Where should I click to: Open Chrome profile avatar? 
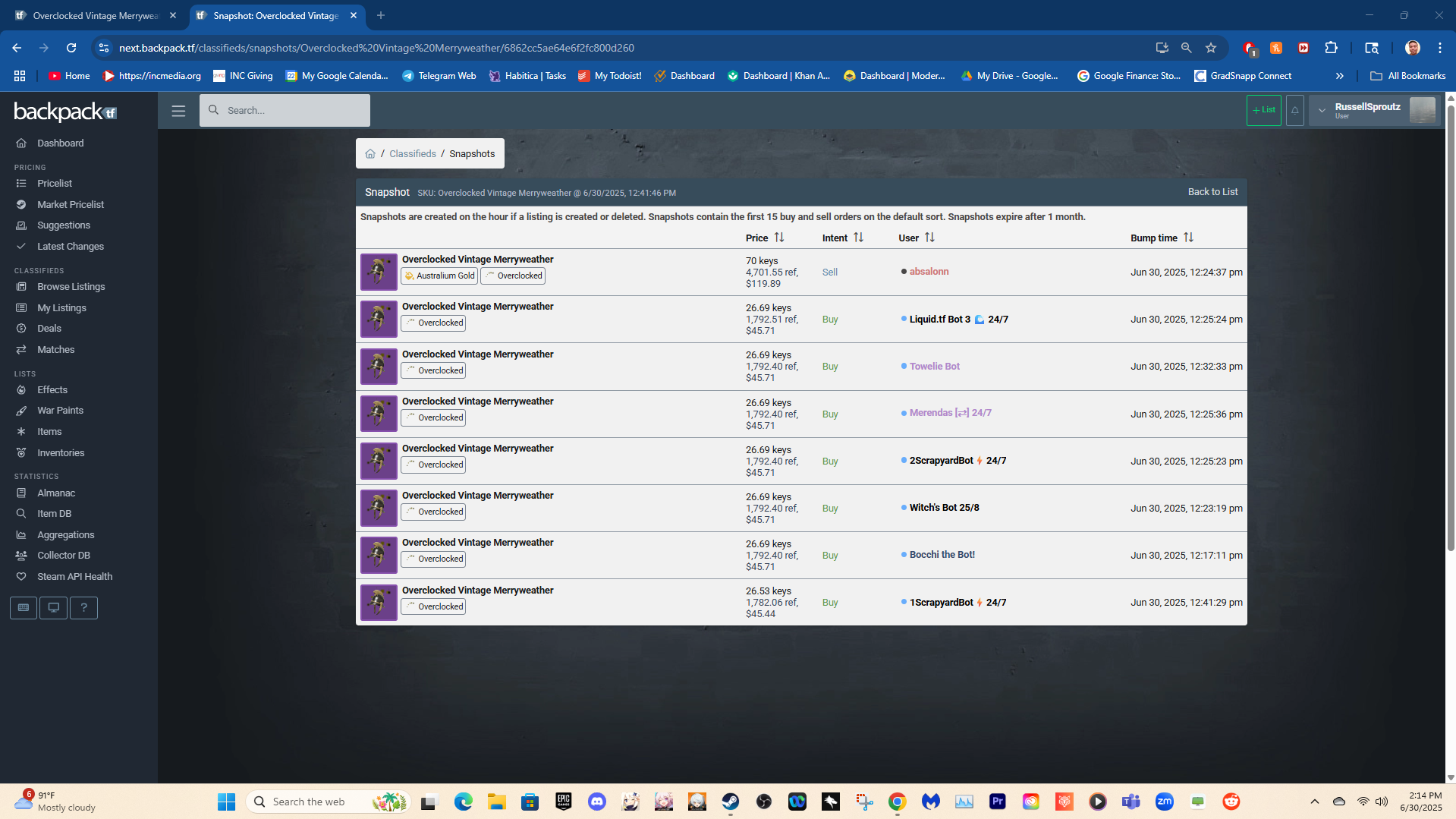[1413, 48]
